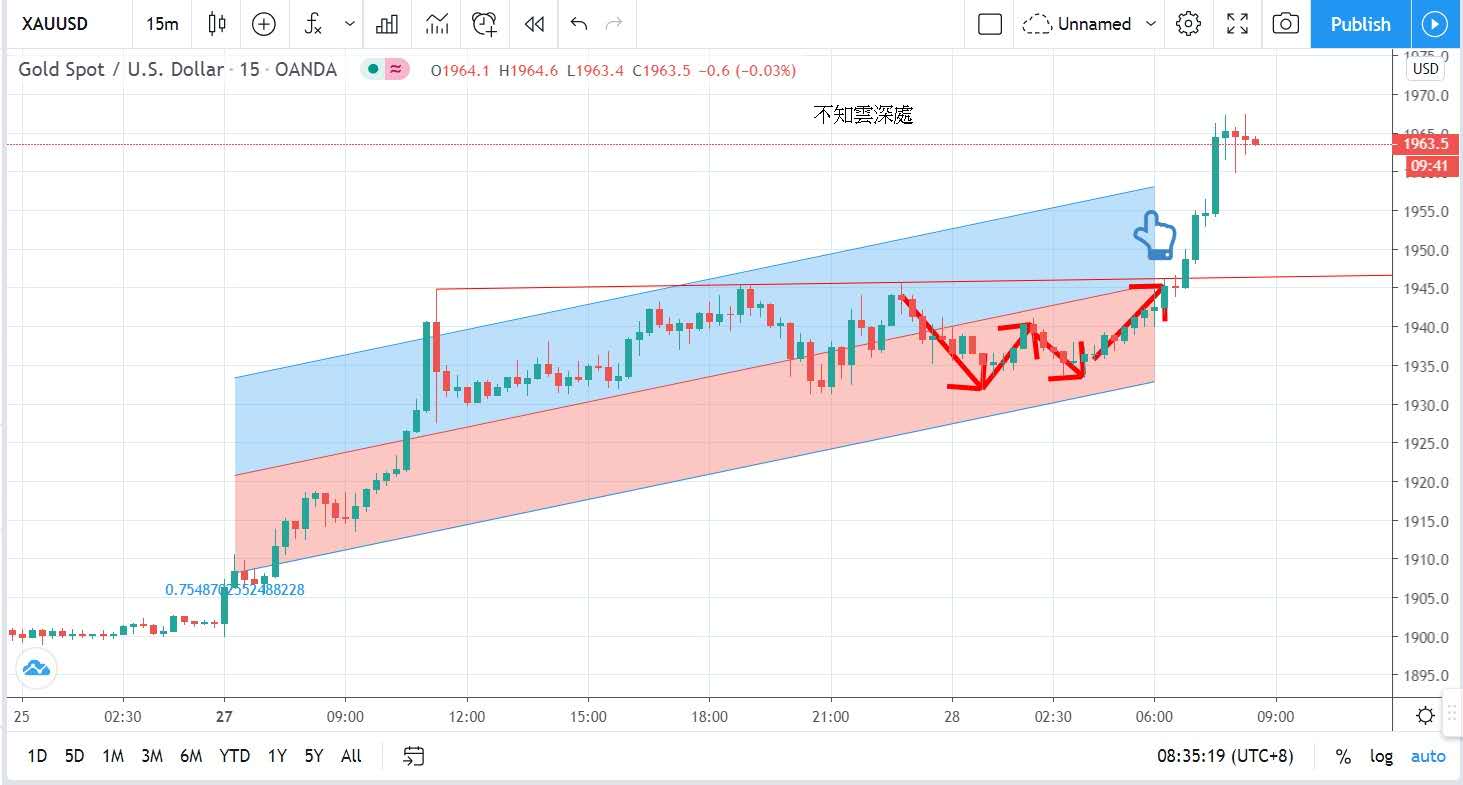
Task: Toggle the percent scale option
Action: (x=1343, y=756)
